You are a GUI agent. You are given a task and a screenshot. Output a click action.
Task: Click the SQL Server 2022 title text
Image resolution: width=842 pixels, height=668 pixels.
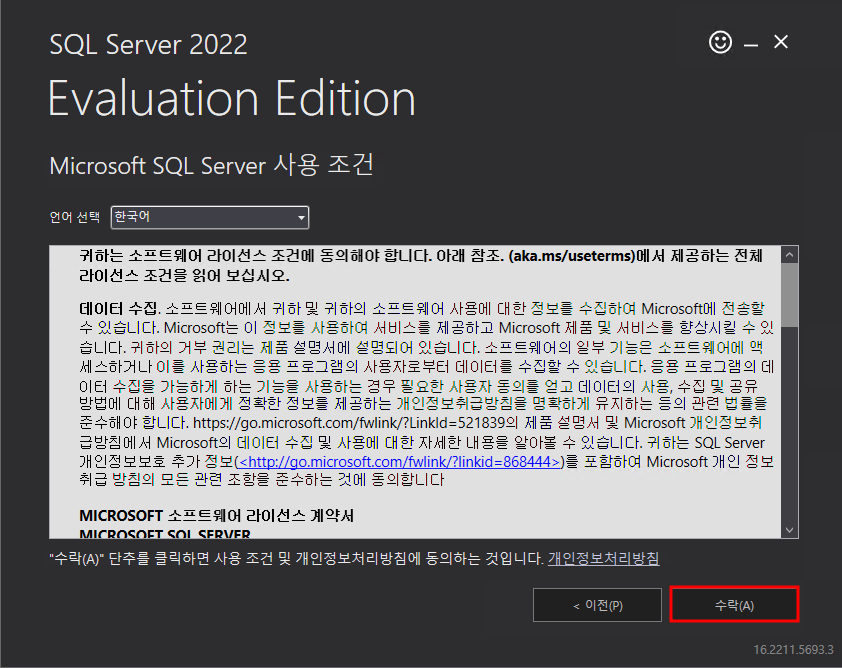click(148, 45)
